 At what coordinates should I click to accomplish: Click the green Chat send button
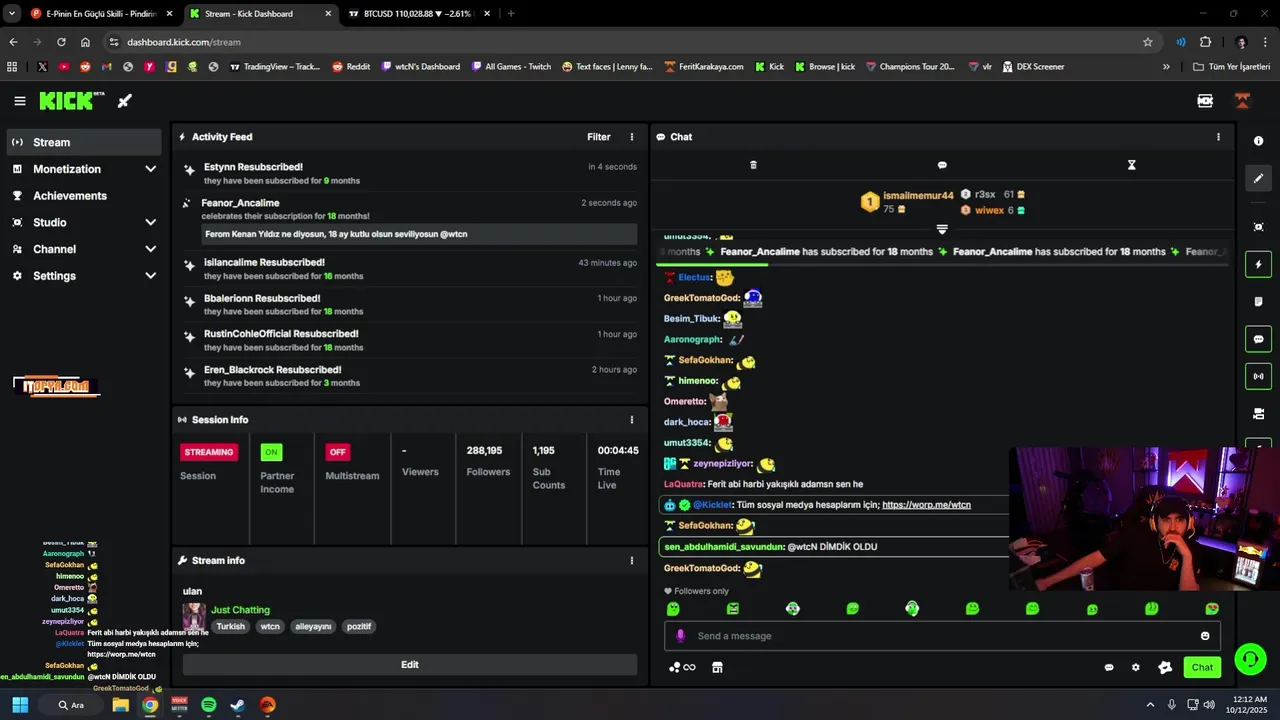pos(1201,667)
